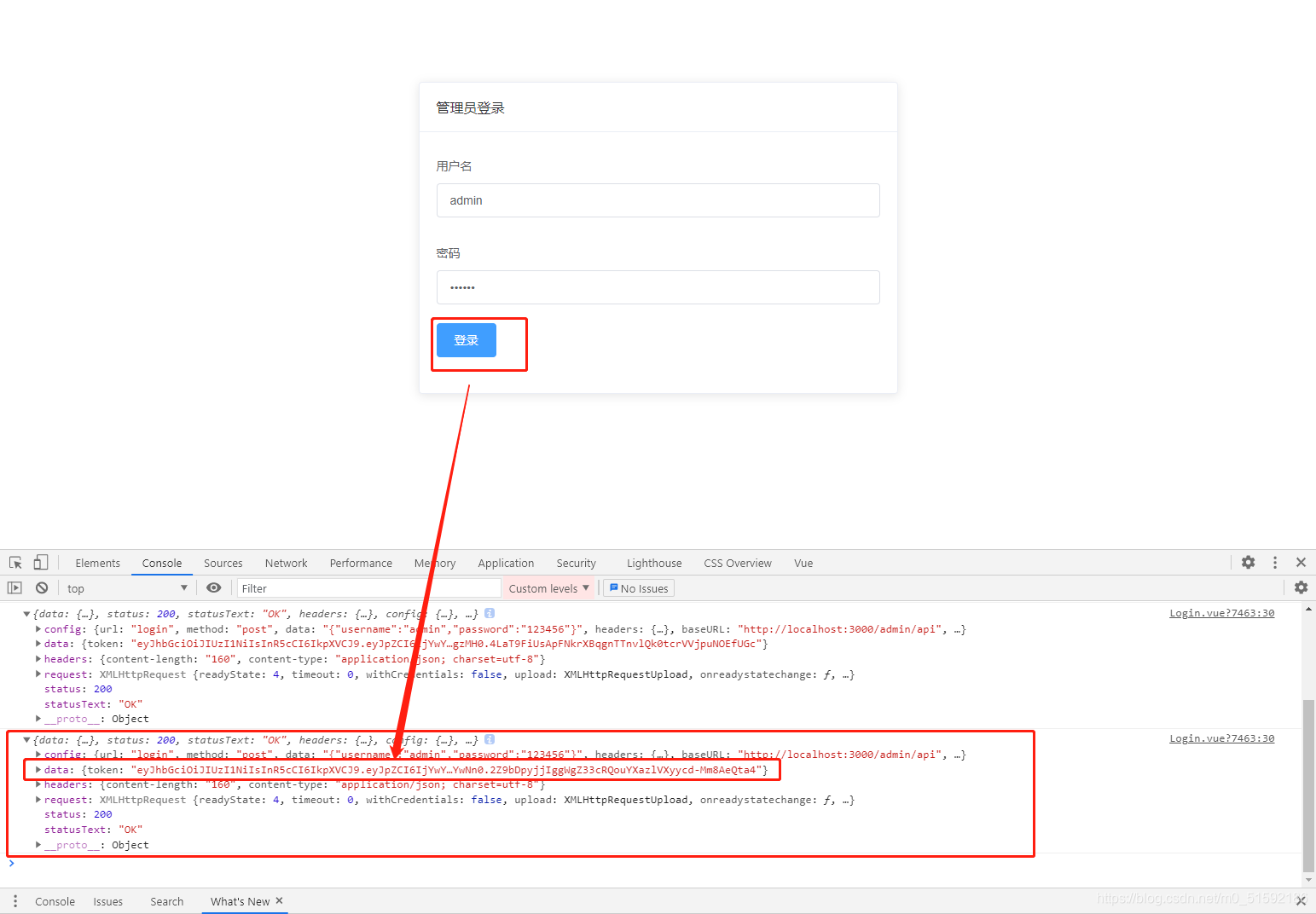Expand data row with token ending Mm8AeQta4
The image size is (1316, 914).
pyautogui.click(x=38, y=770)
